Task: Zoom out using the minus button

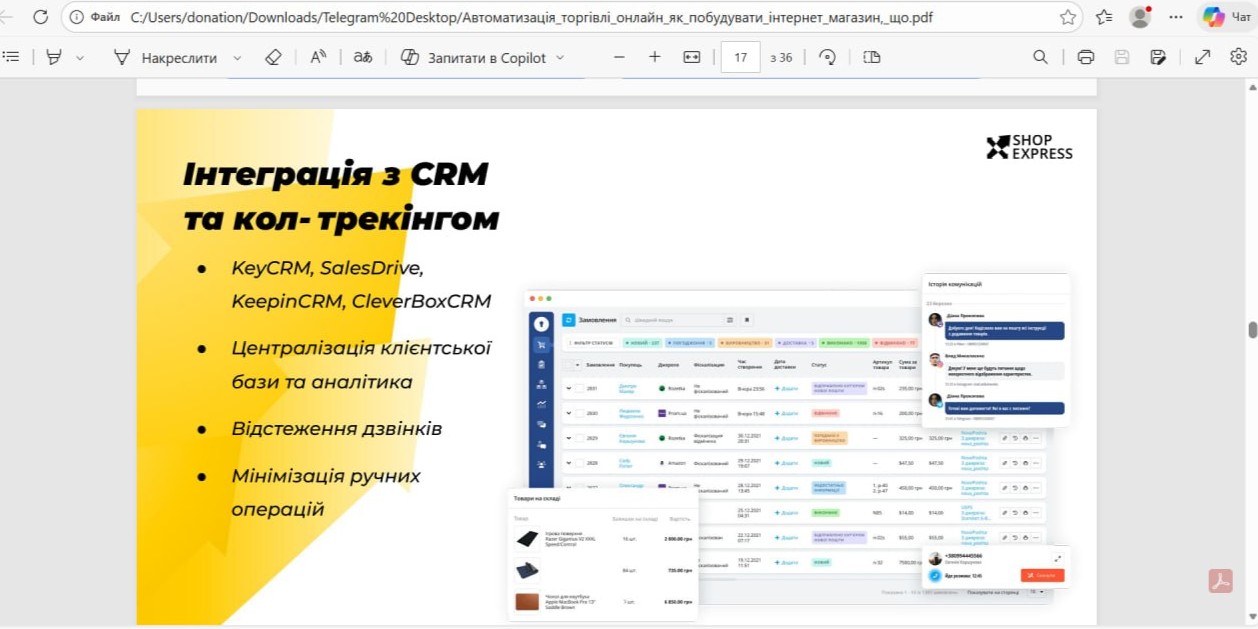Action: pos(619,57)
